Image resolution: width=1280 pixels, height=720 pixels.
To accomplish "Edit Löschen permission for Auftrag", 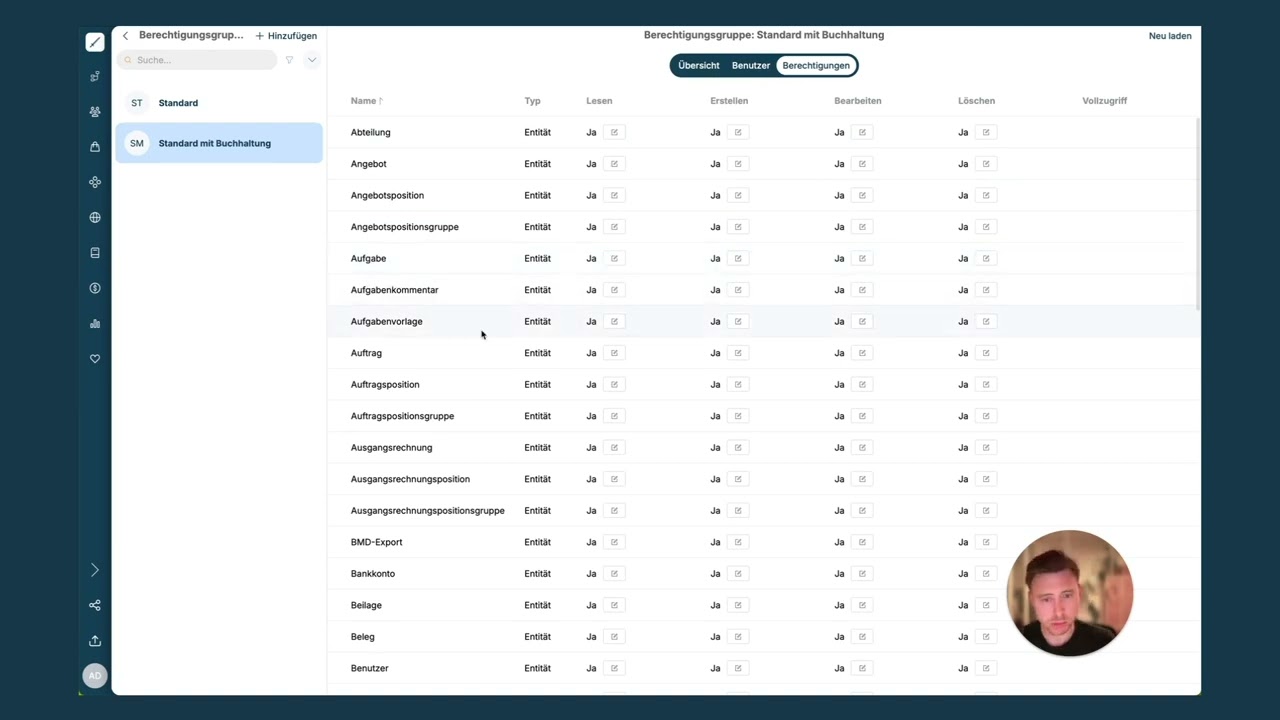I will click(x=986, y=353).
